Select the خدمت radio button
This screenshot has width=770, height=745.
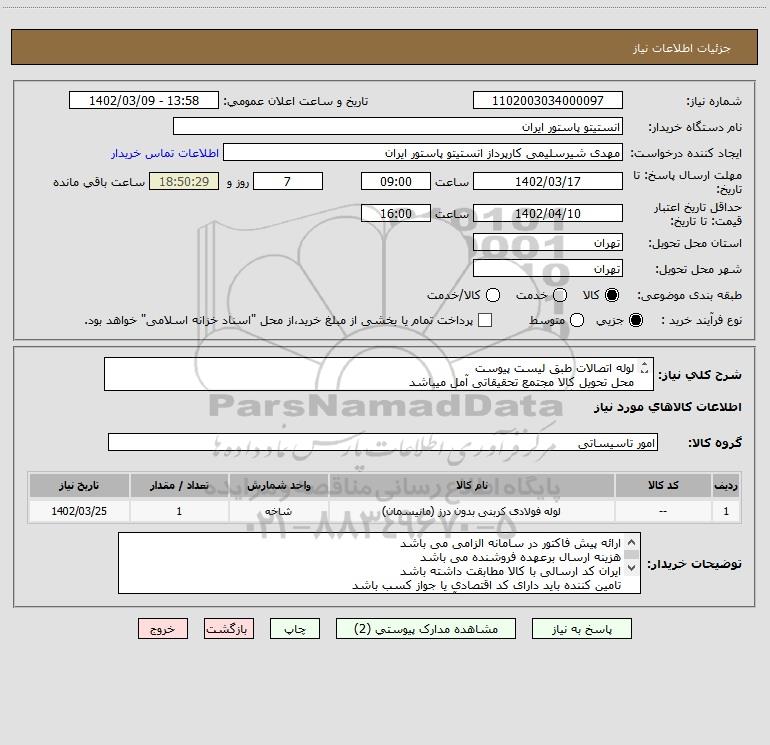(x=560, y=295)
